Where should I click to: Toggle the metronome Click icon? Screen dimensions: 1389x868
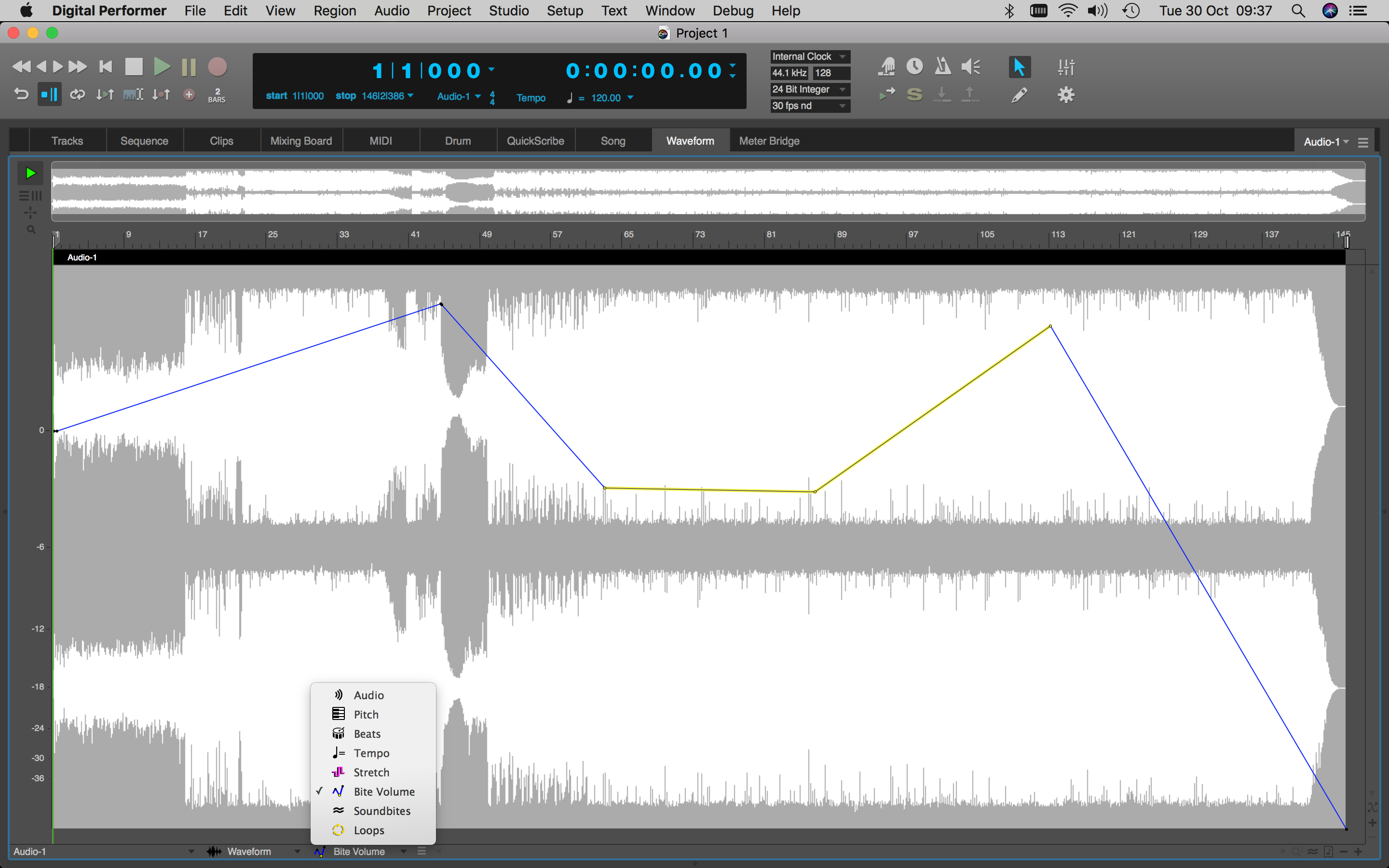[942, 67]
